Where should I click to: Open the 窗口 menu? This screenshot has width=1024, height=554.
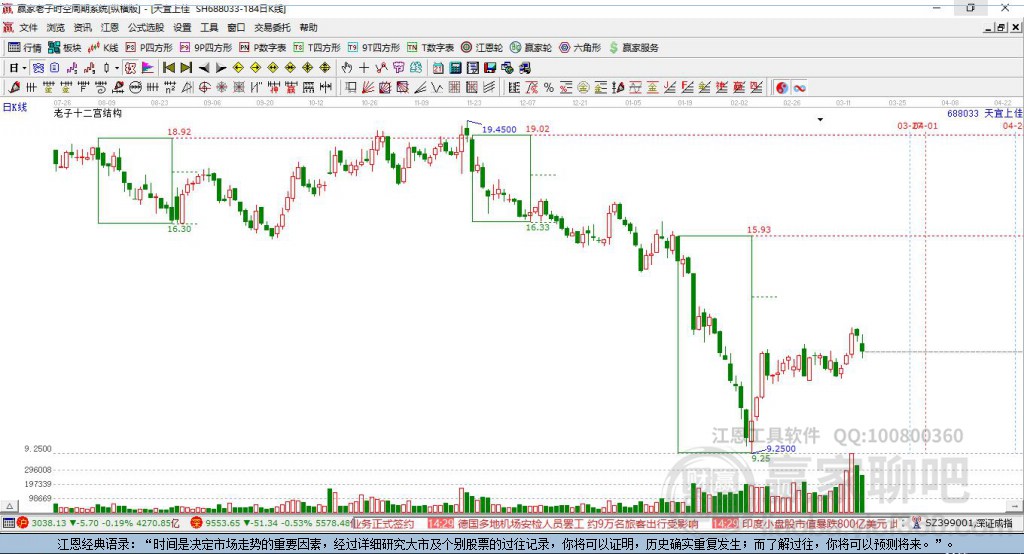click(236, 27)
